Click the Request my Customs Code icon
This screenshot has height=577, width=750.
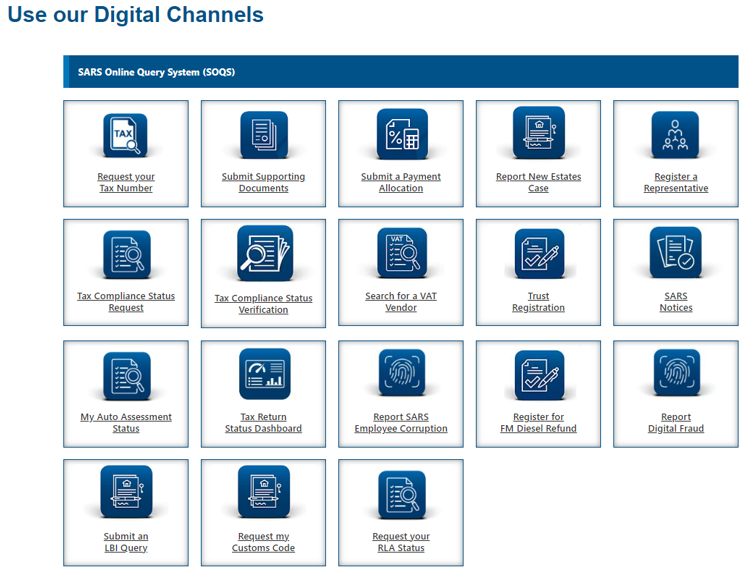[x=264, y=492]
